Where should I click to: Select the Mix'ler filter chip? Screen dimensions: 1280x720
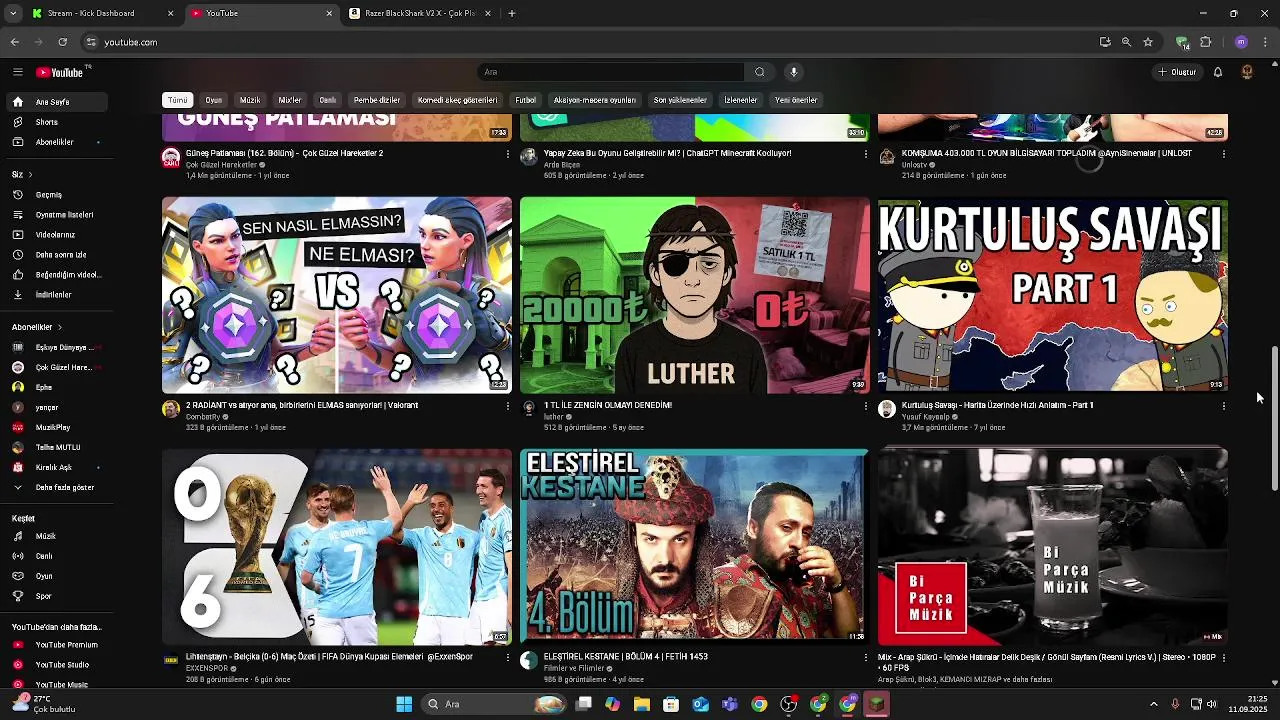(x=290, y=100)
